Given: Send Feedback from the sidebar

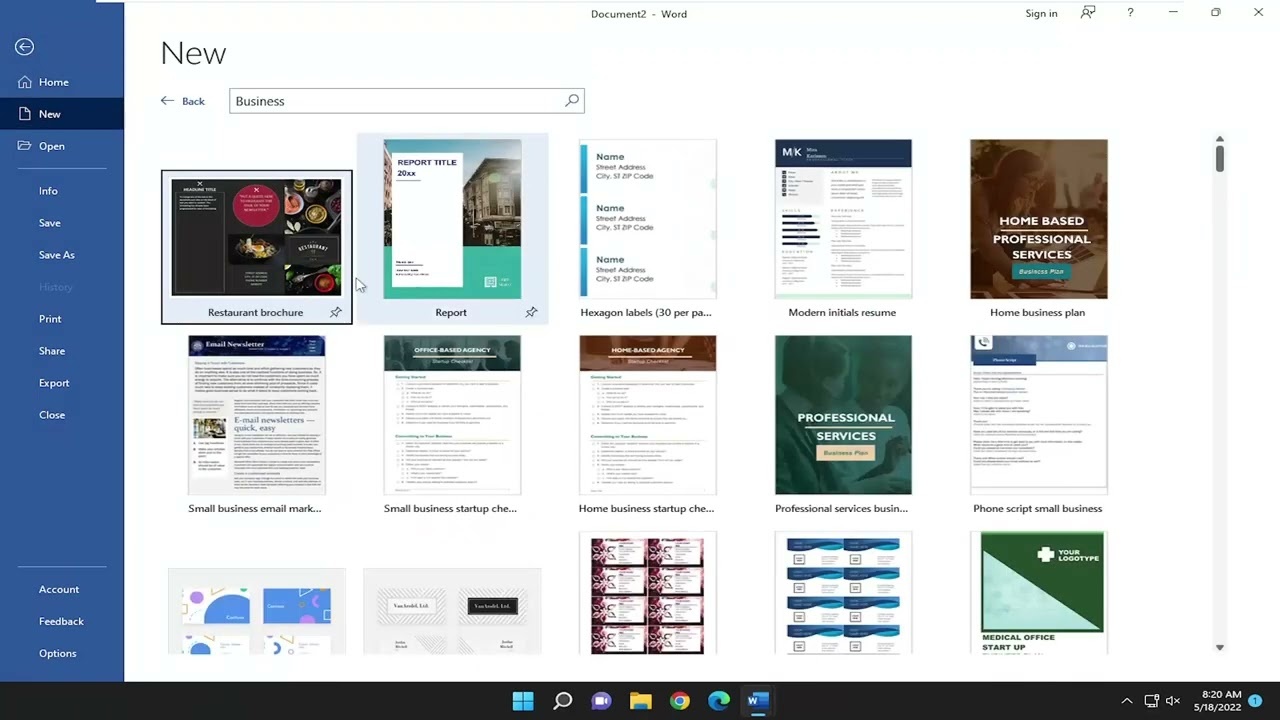Looking at the screenshot, I should tap(61, 621).
